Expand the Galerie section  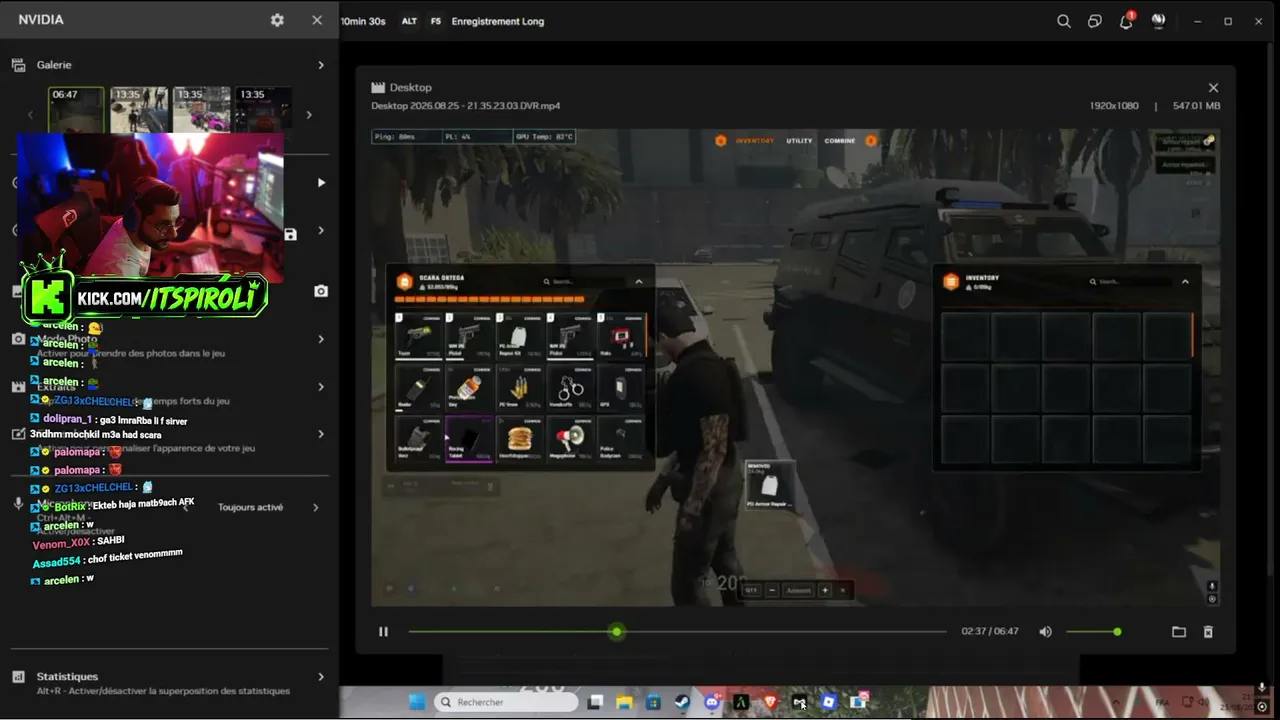pyautogui.click(x=321, y=65)
